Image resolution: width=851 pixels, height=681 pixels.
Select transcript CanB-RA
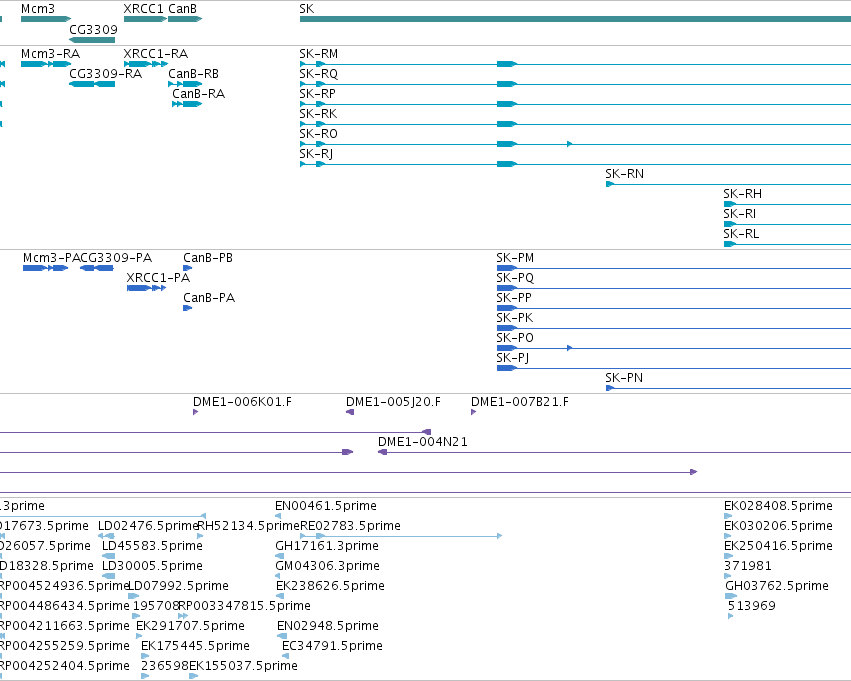(x=187, y=104)
